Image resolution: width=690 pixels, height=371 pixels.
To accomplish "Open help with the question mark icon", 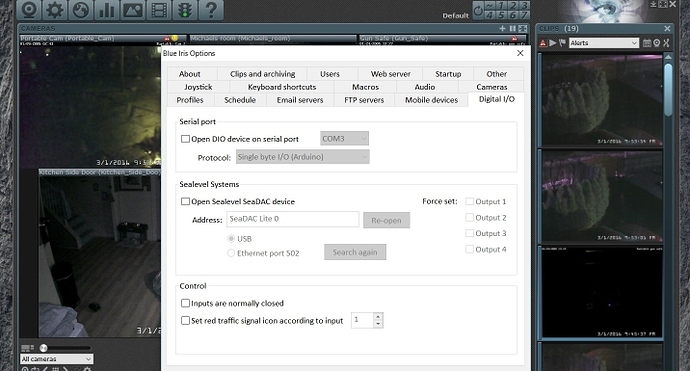I will coord(211,10).
